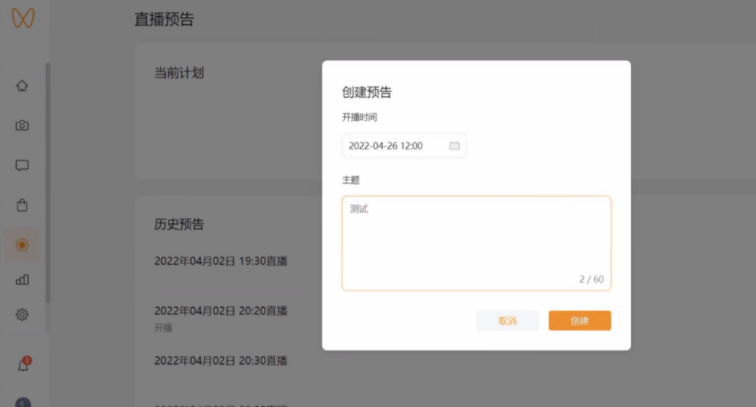Click the sidebar vertical scrollbar
The height and width of the screenshot is (407, 756).
tap(48, 183)
